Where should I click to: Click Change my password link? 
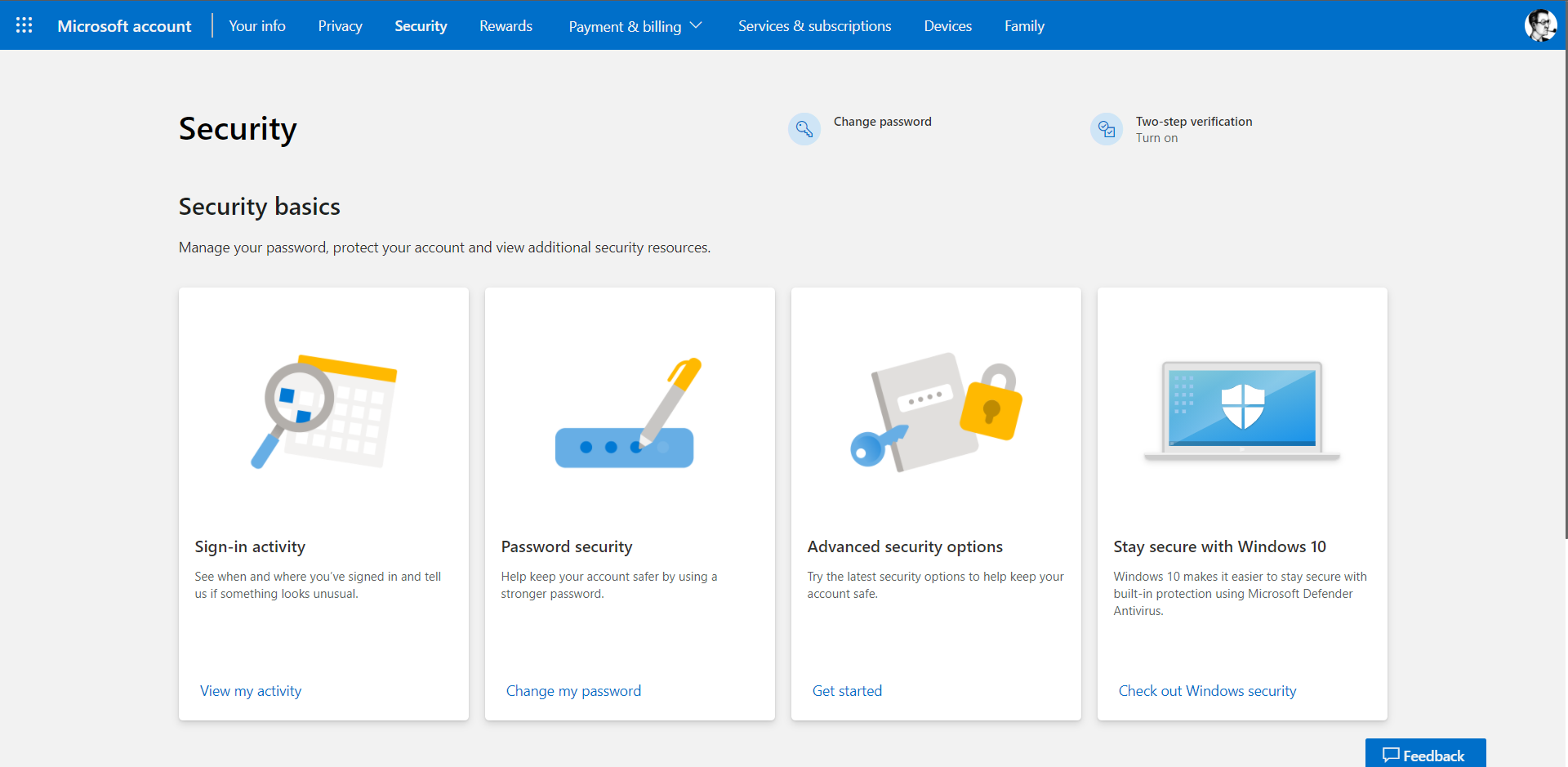point(573,691)
